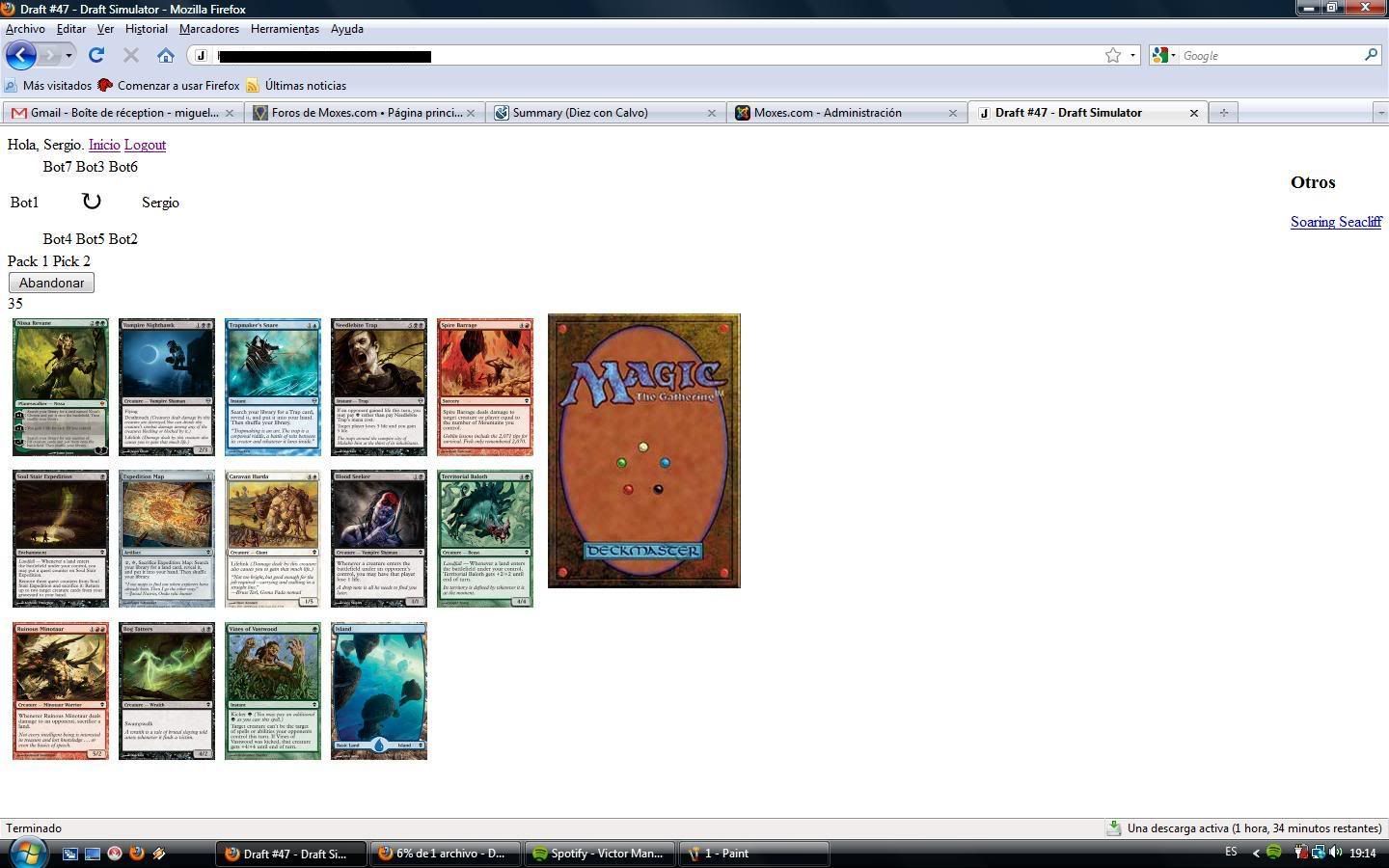Show hidden tray icons arrow

[x=1255, y=853]
